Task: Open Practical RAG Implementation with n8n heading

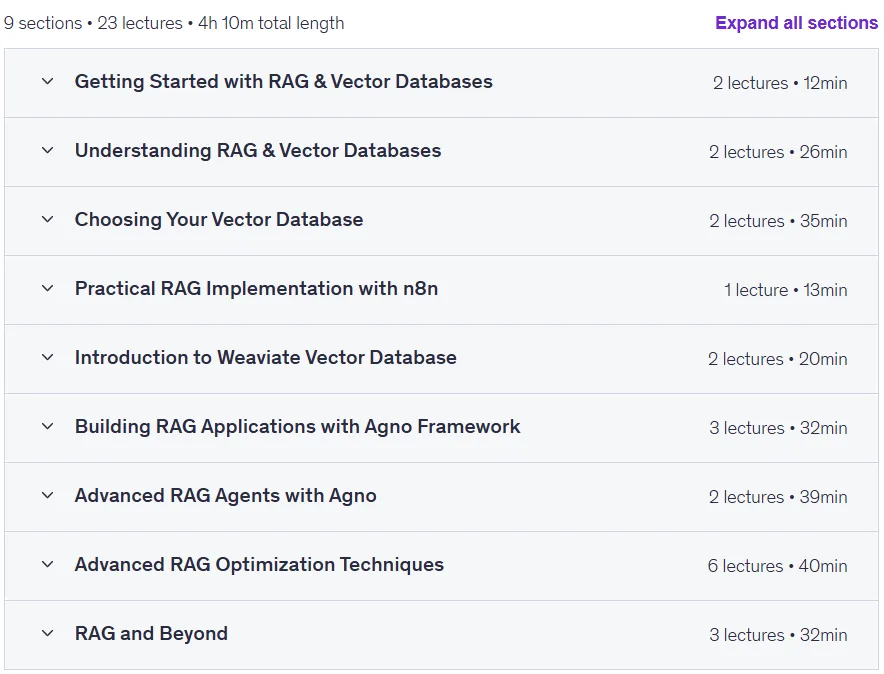Action: coord(257,289)
